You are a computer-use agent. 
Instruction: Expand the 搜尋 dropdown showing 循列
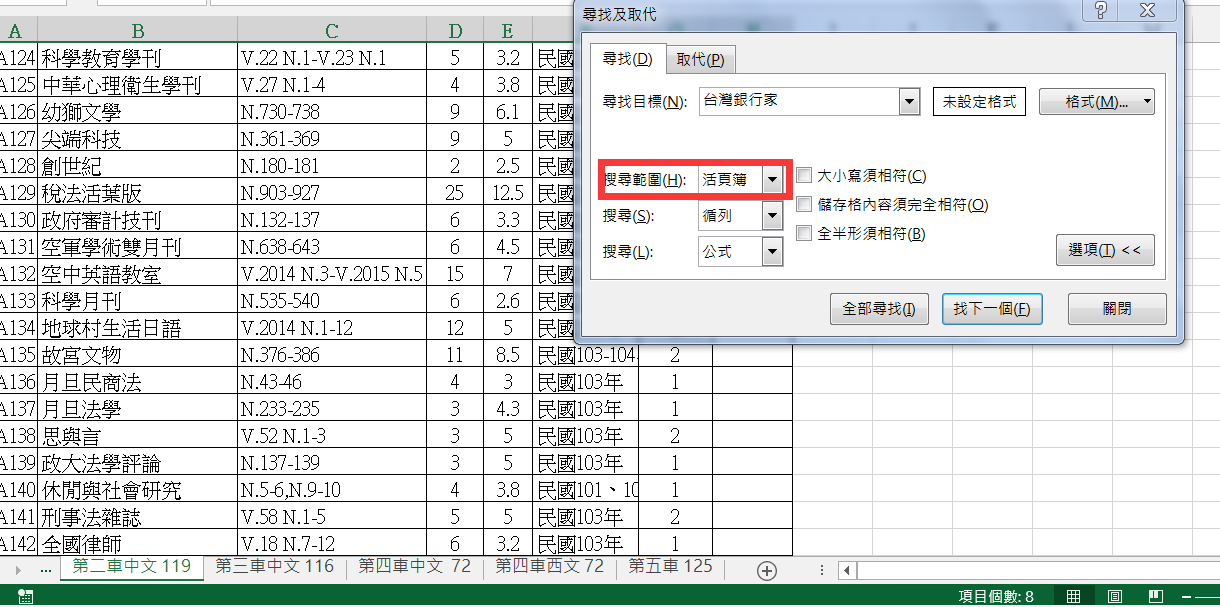pyautogui.click(x=772, y=216)
